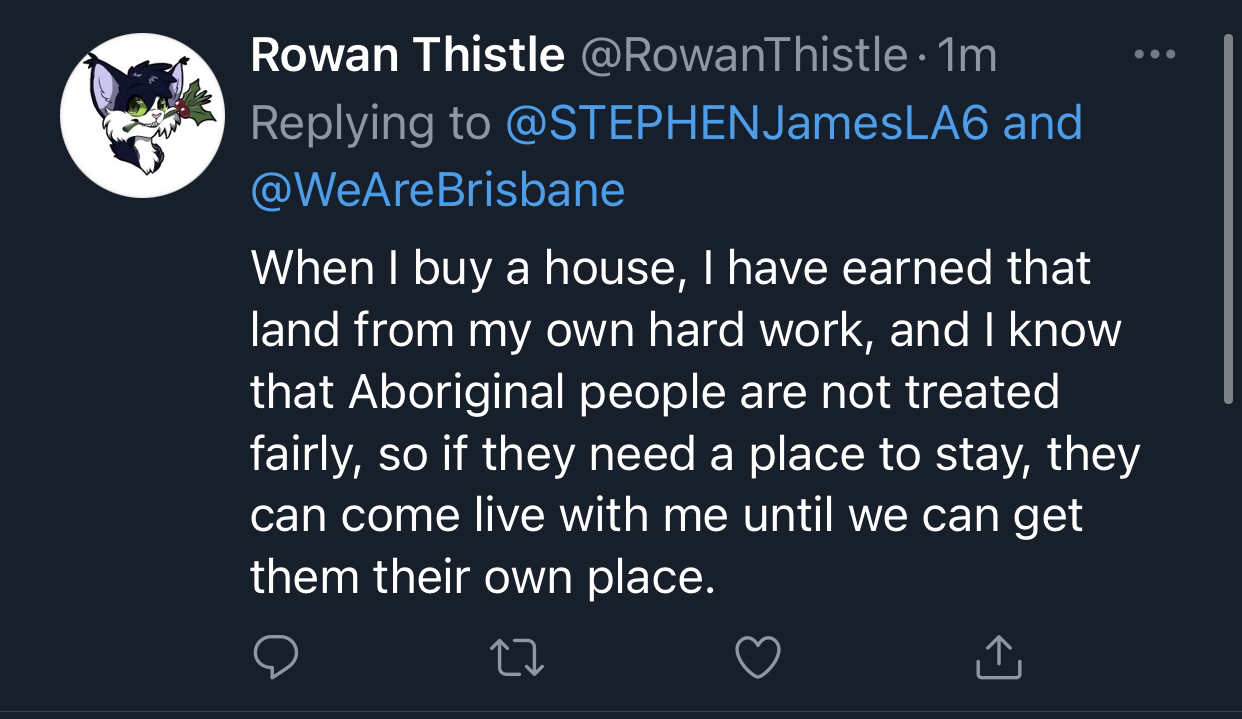Click the vertical scrollbar thumb
1242x719 pixels.
pos(1228,220)
